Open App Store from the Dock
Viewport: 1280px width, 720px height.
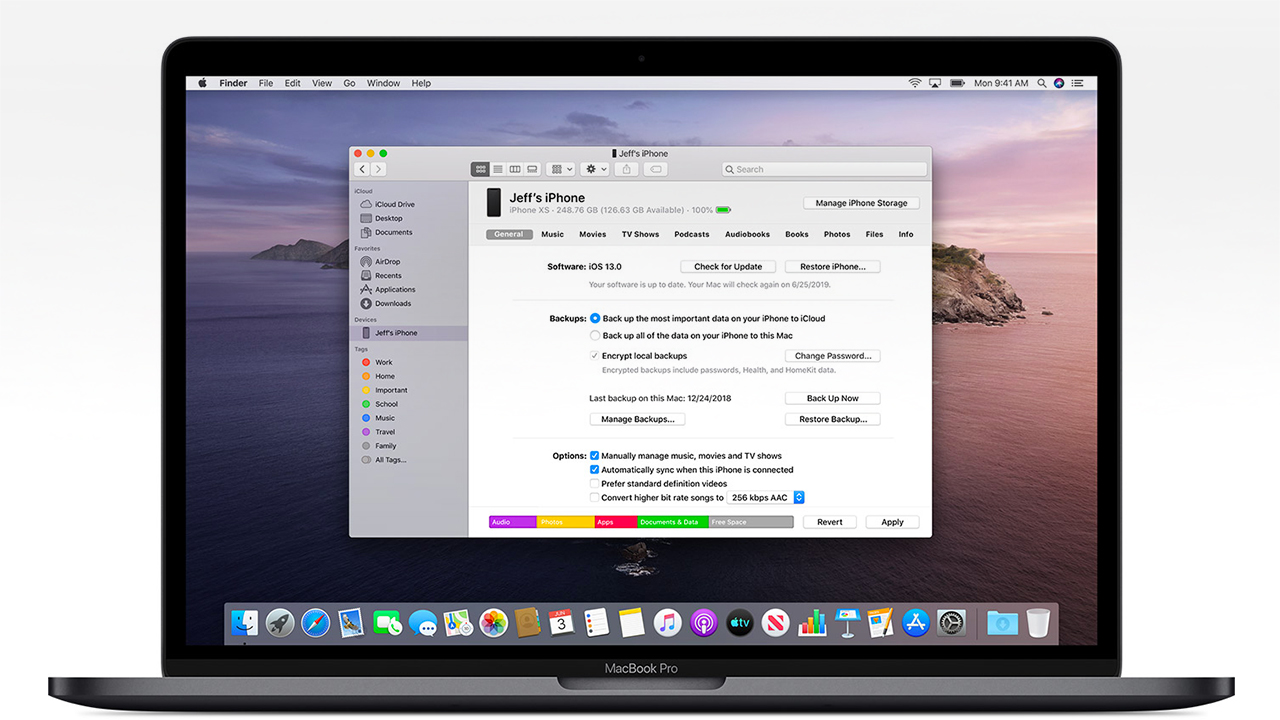(x=916, y=623)
